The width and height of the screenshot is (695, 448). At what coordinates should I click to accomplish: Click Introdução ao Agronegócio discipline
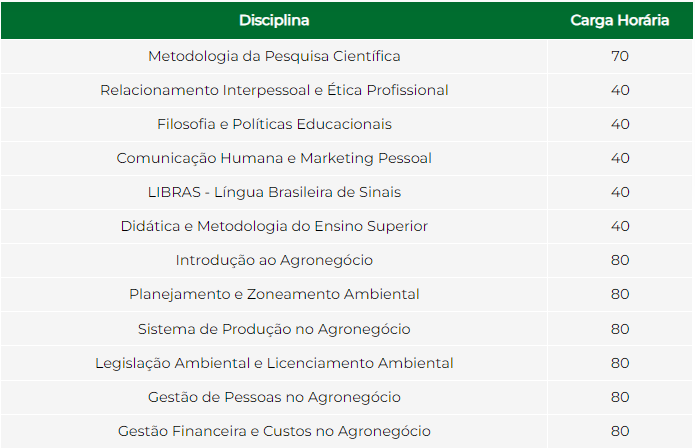click(274, 261)
